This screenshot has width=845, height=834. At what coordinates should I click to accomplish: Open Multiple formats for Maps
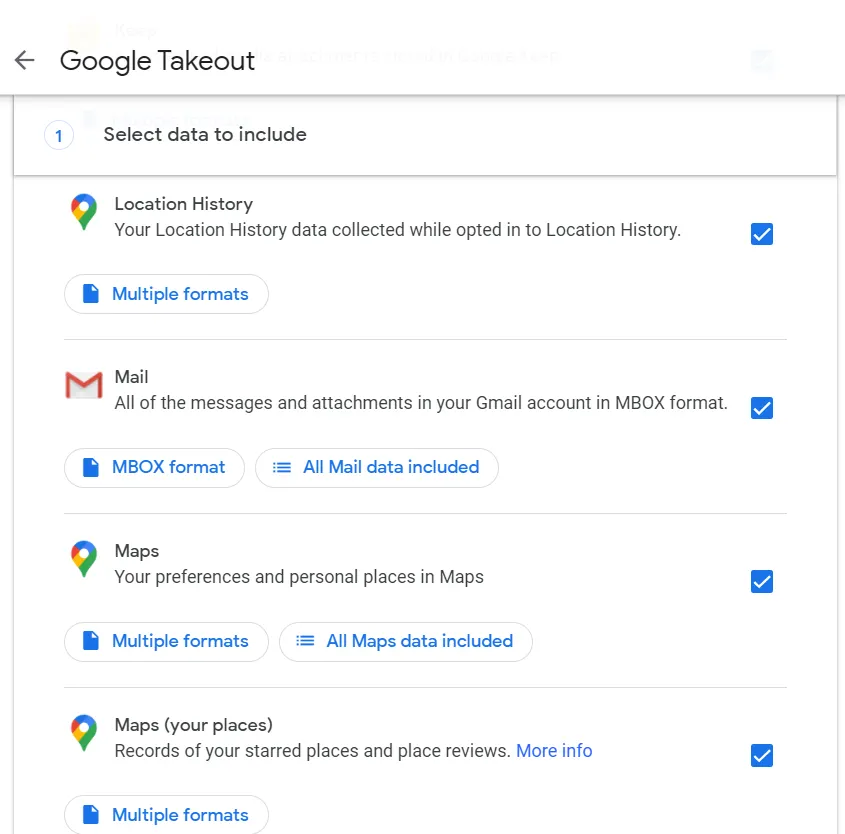click(x=167, y=641)
